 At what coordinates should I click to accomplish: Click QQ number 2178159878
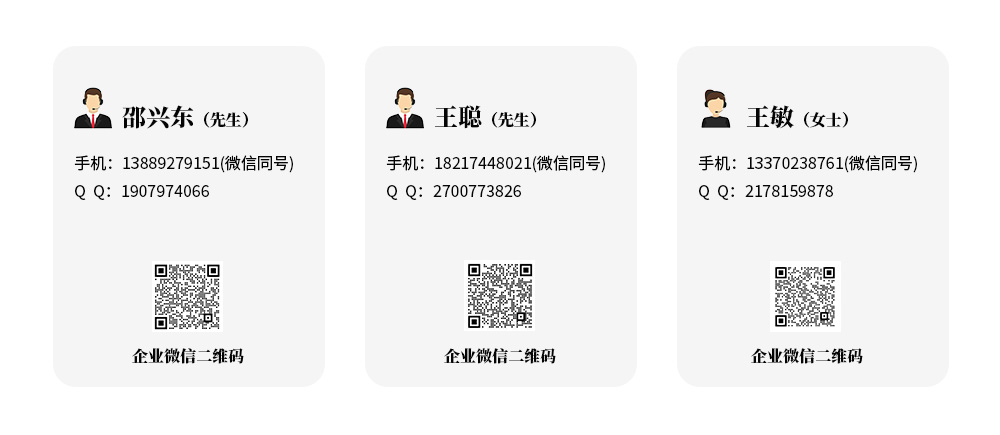tap(789, 191)
